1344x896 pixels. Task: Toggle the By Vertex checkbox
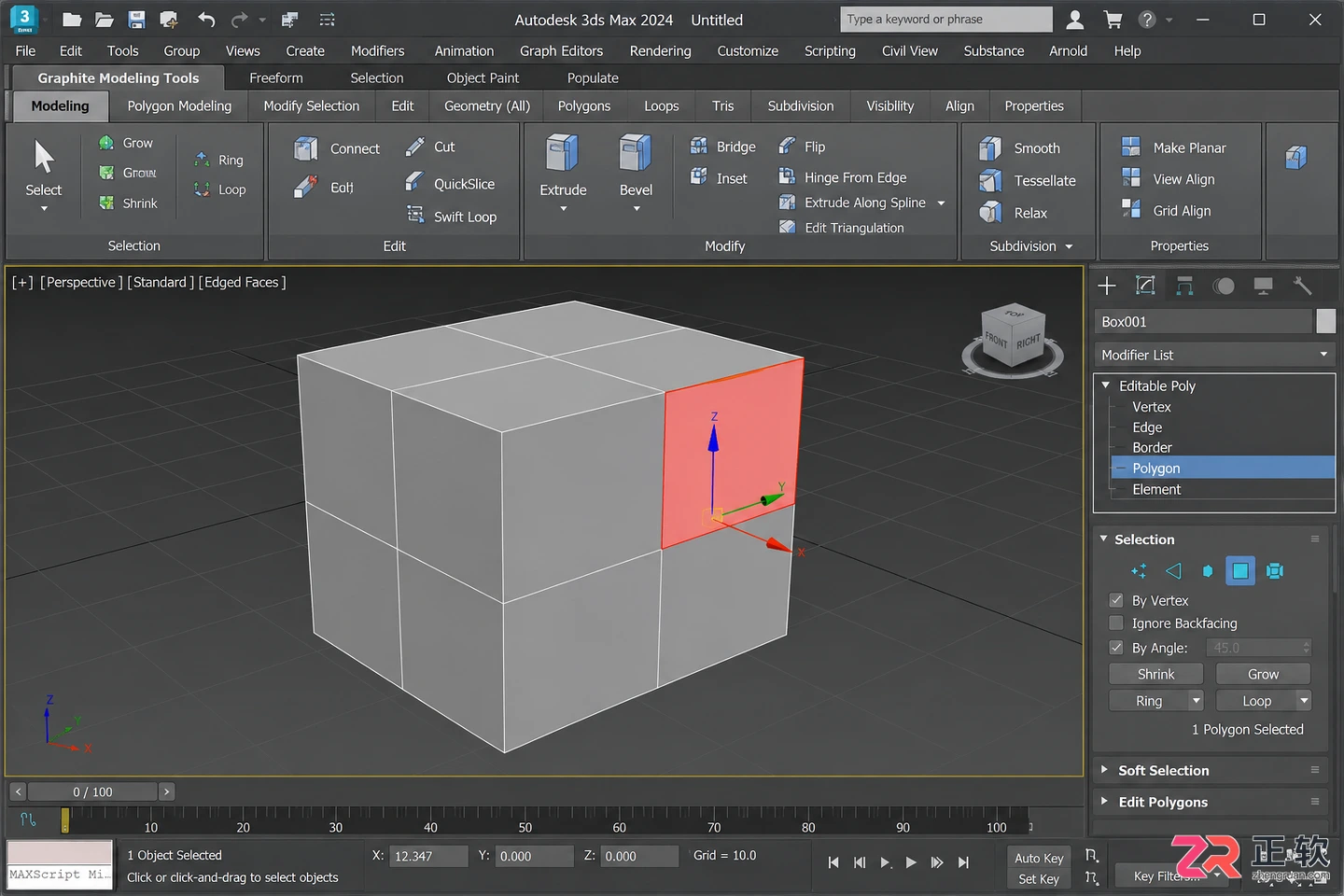pos(1116,600)
